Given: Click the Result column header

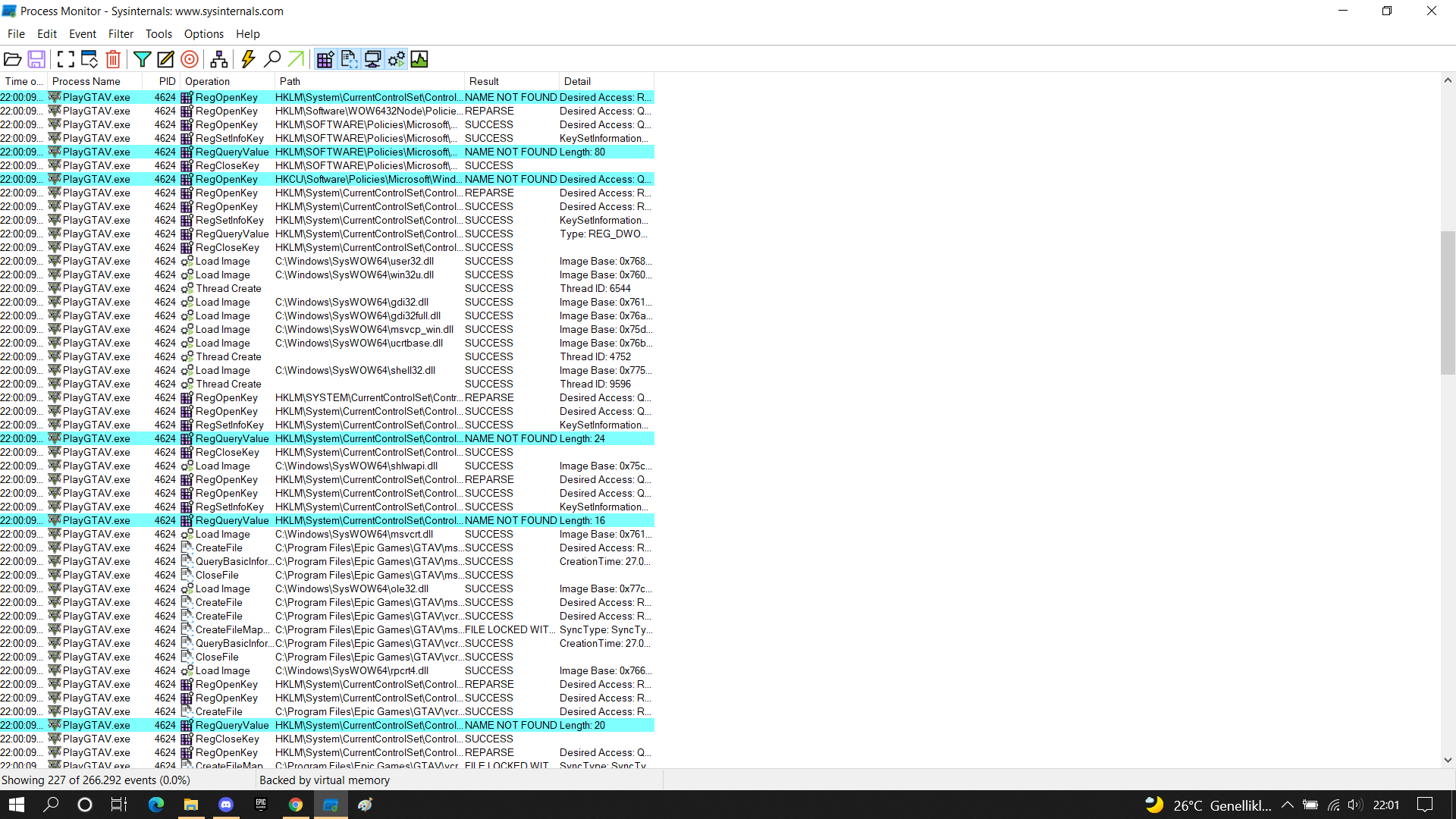Looking at the screenshot, I should point(484,81).
